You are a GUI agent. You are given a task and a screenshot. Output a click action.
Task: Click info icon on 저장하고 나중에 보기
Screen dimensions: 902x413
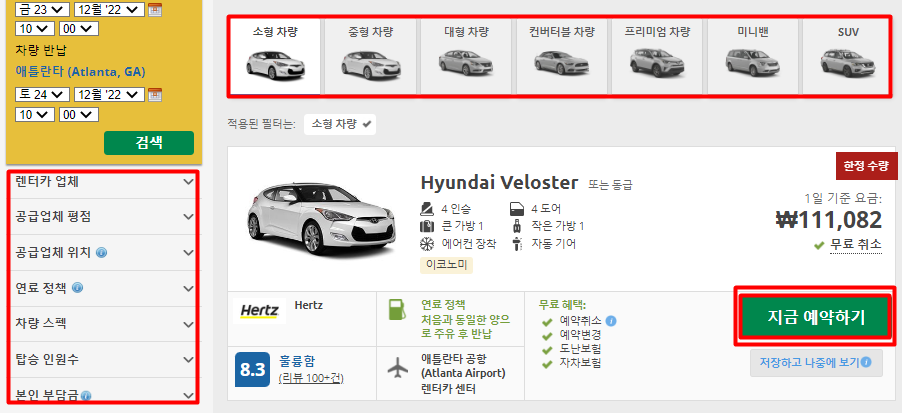865,362
